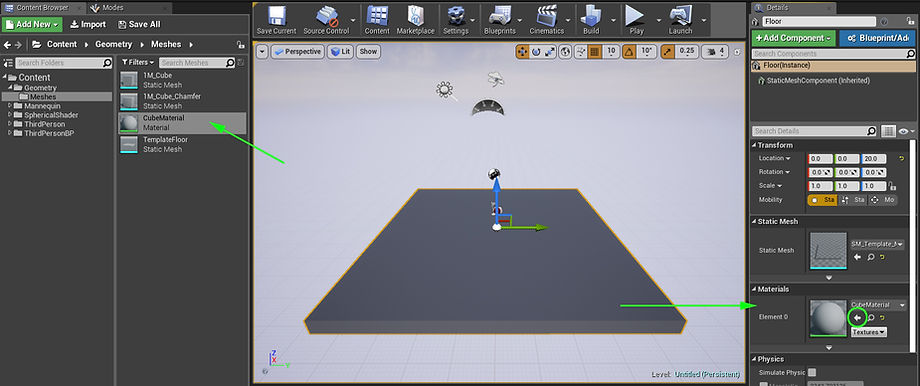Open Filters dropdown in Content Browser
920x386 pixels.
point(138,62)
